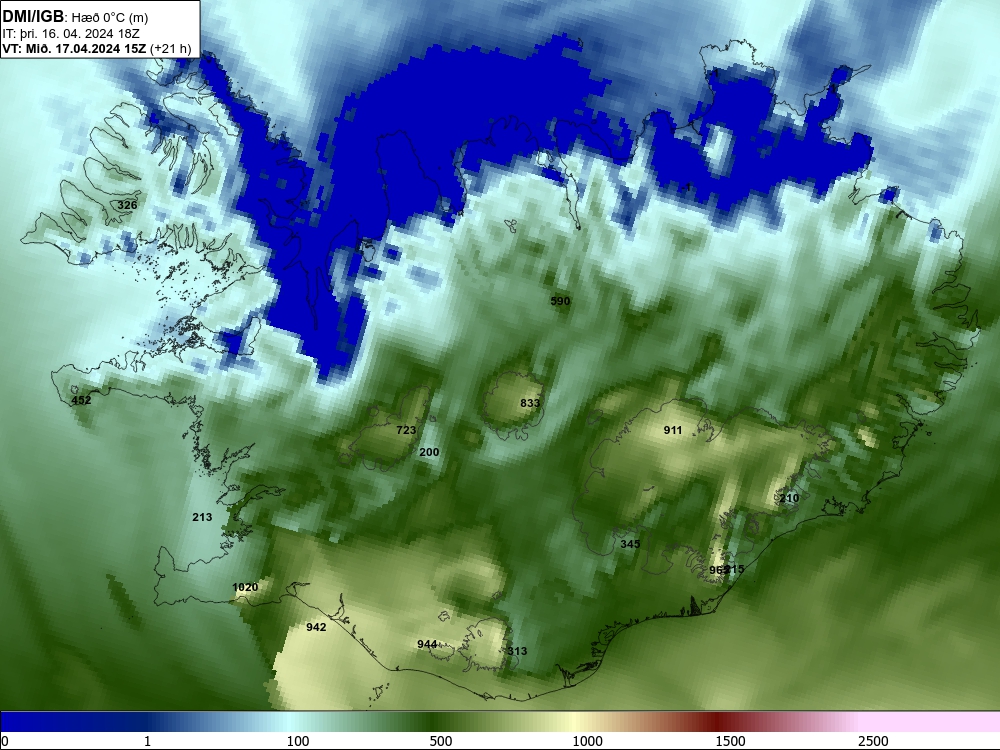This screenshot has width=1000, height=750.
Task: Click the map value 1020 on the southwest peninsula
Action: pos(245,587)
